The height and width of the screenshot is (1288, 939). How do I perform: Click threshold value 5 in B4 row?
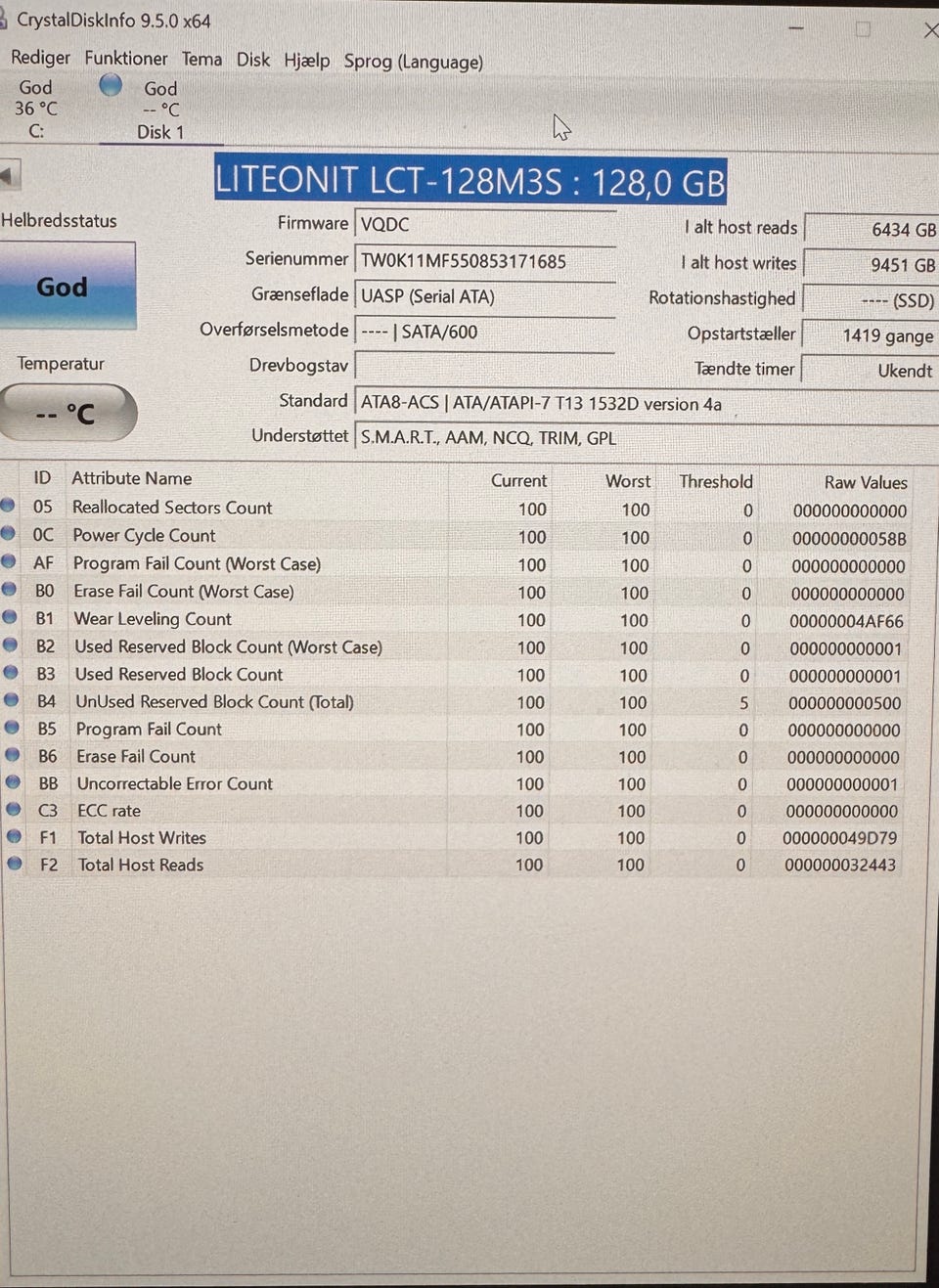(744, 702)
